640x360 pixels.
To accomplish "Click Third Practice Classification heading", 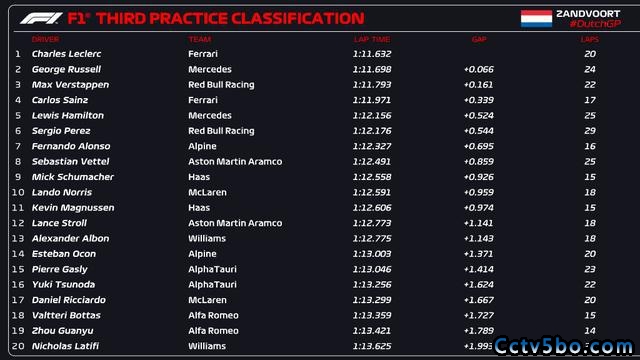I will (x=230, y=18).
